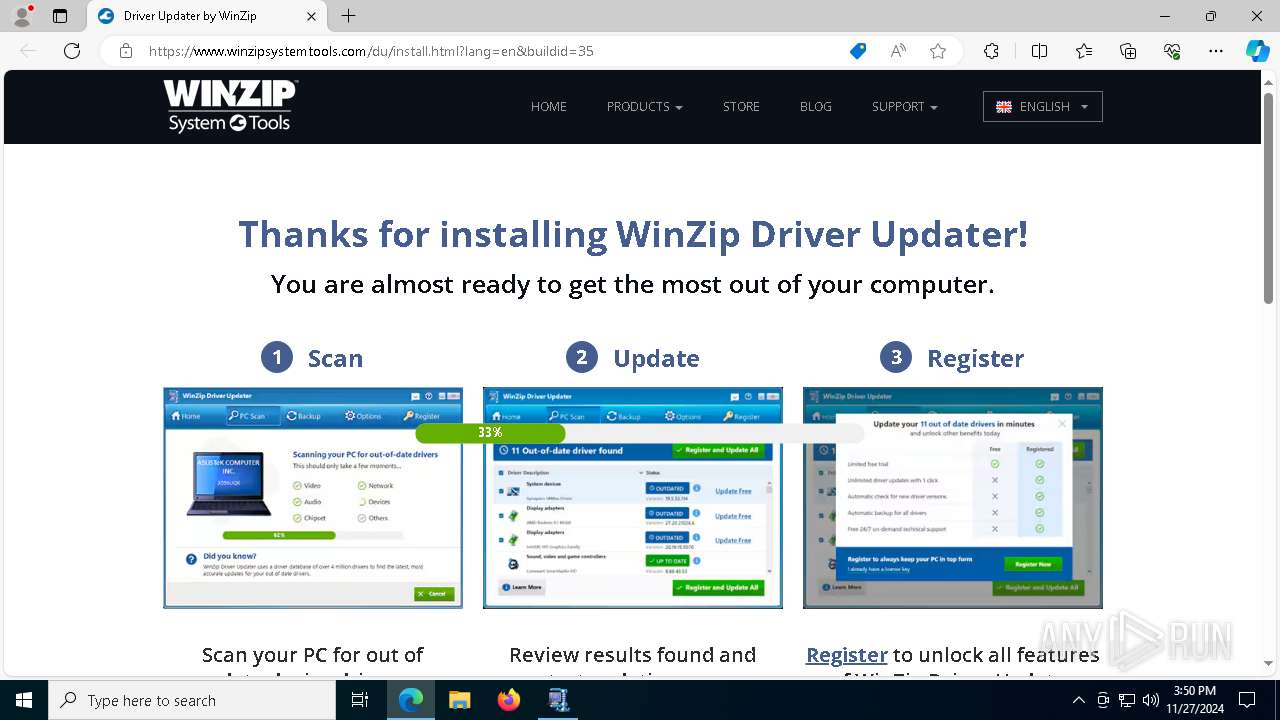Click the taskbar search box

pos(192,700)
